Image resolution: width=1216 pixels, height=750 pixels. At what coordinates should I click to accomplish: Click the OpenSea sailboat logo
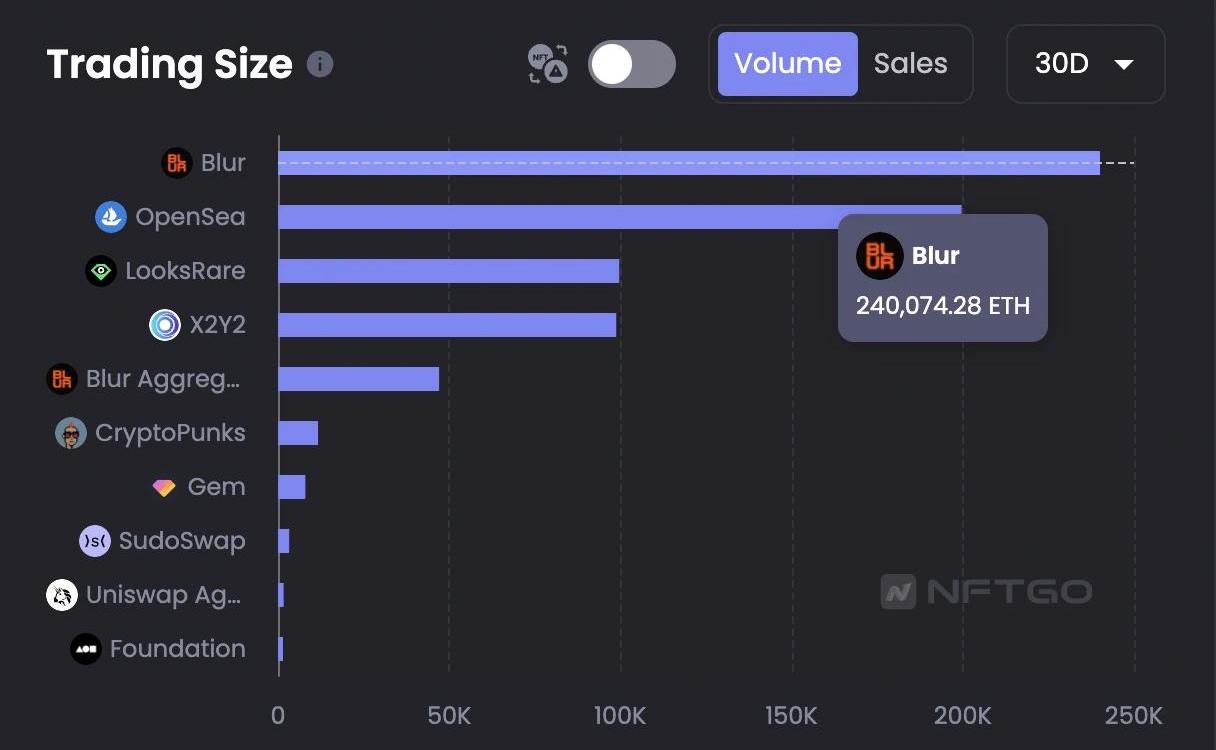click(111, 217)
